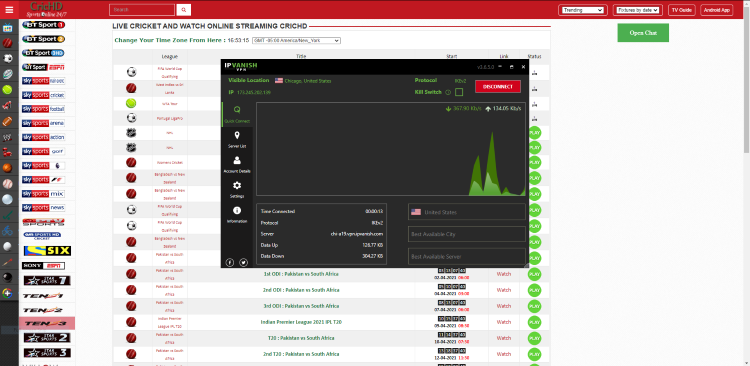This screenshot has width=750, height=366.
Task: Open Server List in IPVanish sidebar
Action: pyautogui.click(x=237, y=140)
